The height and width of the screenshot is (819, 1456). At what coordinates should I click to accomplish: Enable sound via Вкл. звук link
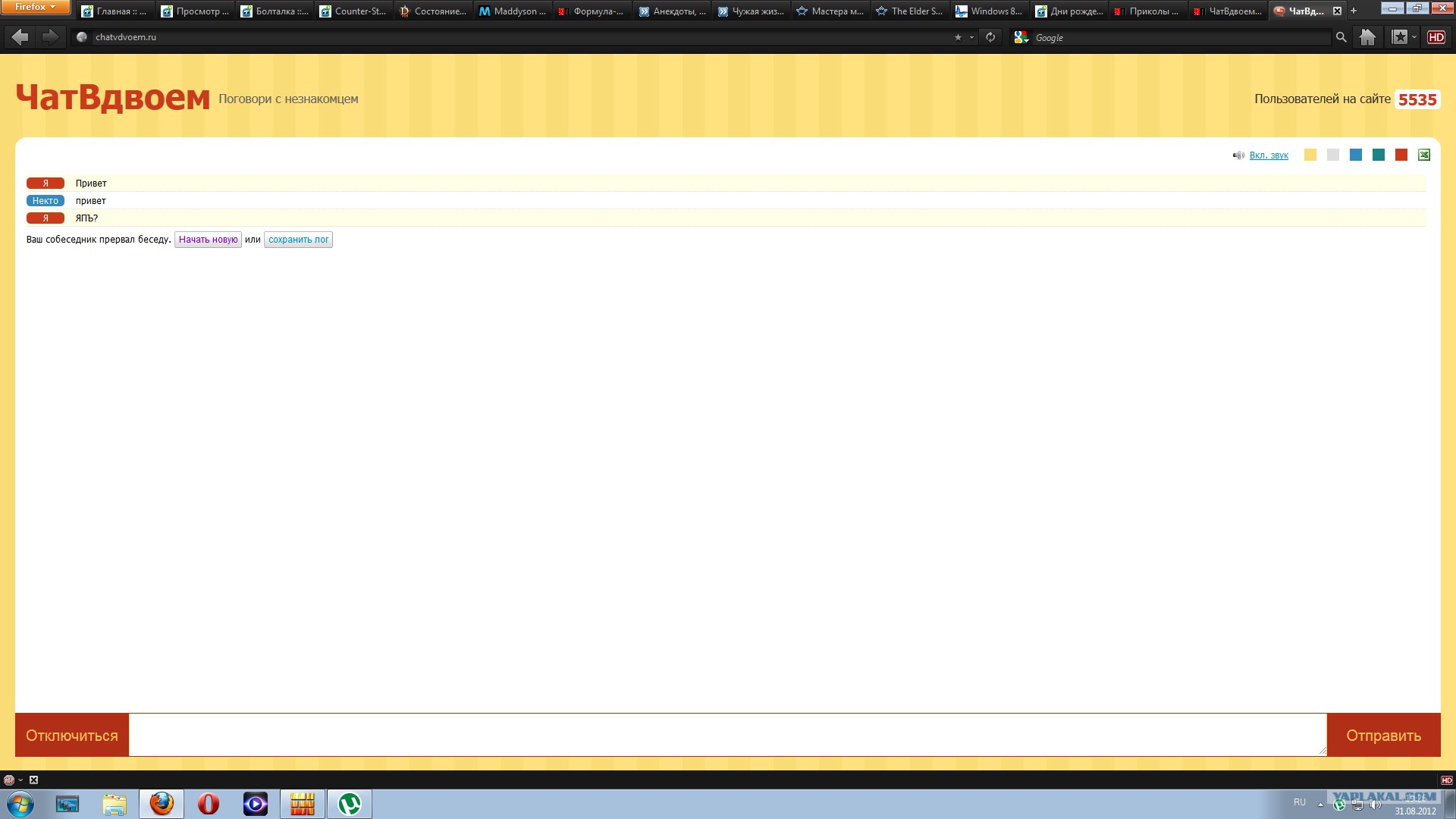coord(1269,155)
